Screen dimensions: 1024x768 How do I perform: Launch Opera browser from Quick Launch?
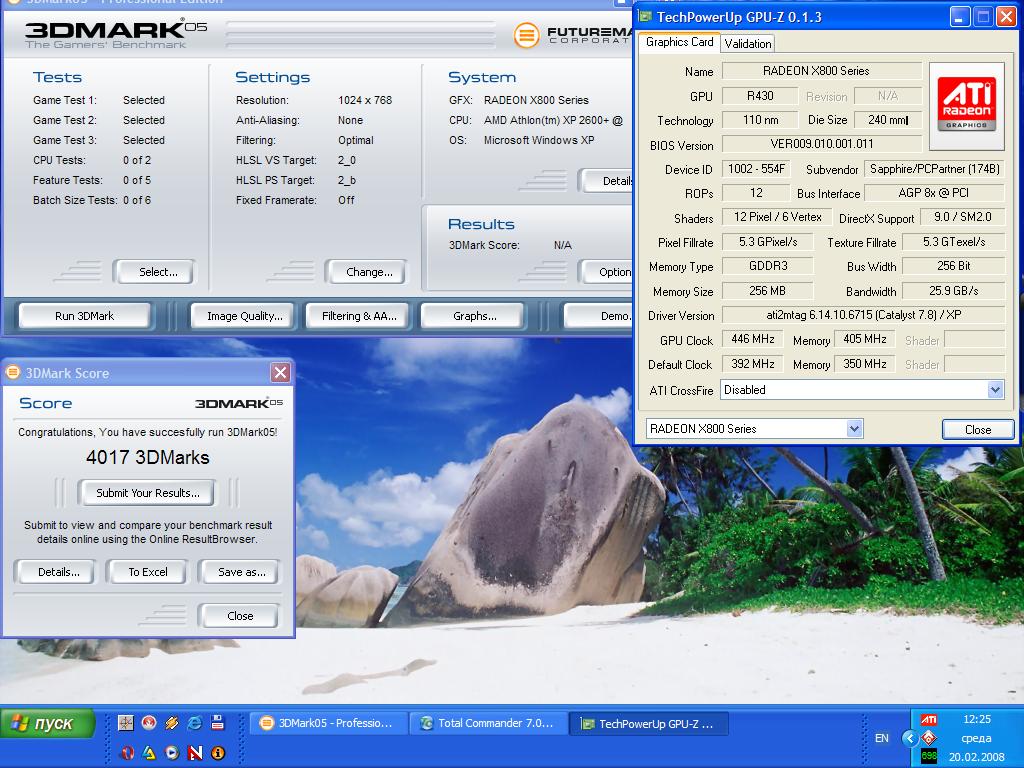click(x=127, y=753)
